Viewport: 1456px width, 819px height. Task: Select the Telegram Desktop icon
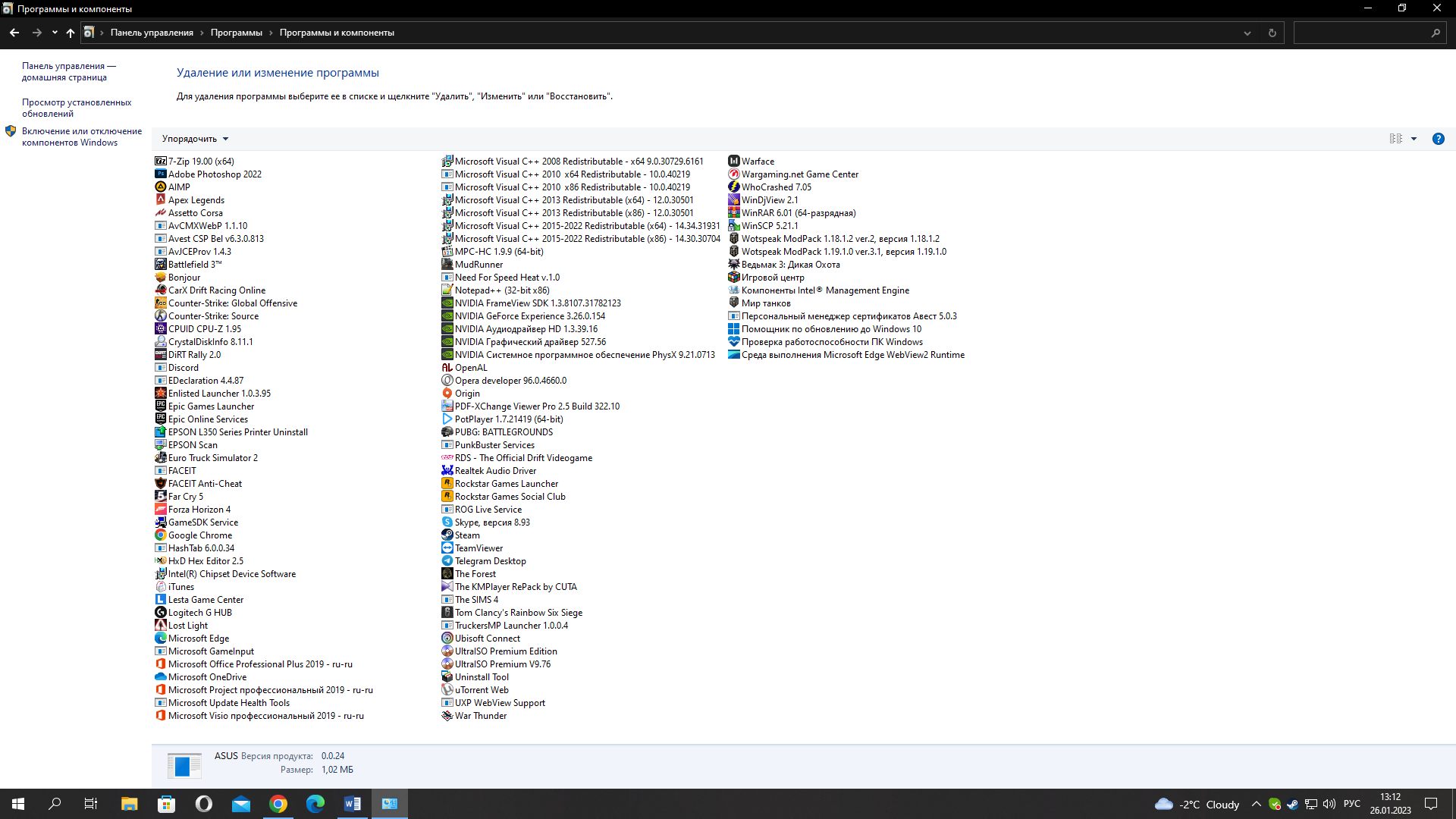click(x=447, y=561)
